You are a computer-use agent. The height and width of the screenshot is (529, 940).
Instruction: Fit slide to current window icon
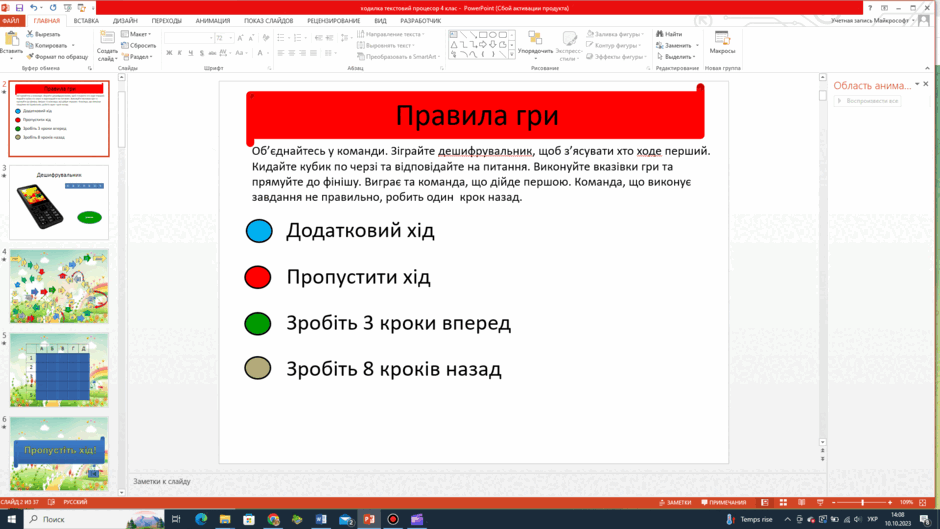923,503
